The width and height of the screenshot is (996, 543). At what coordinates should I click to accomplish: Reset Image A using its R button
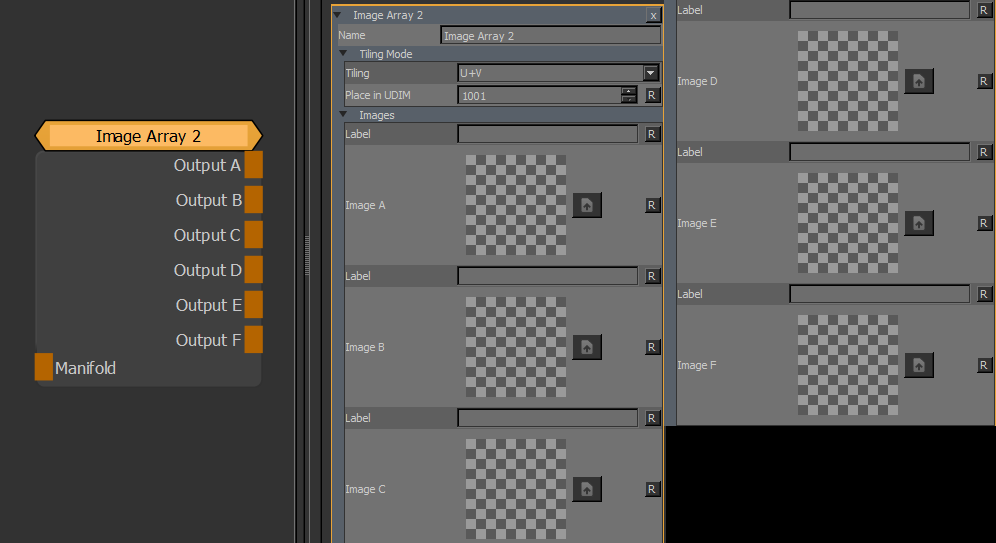652,205
